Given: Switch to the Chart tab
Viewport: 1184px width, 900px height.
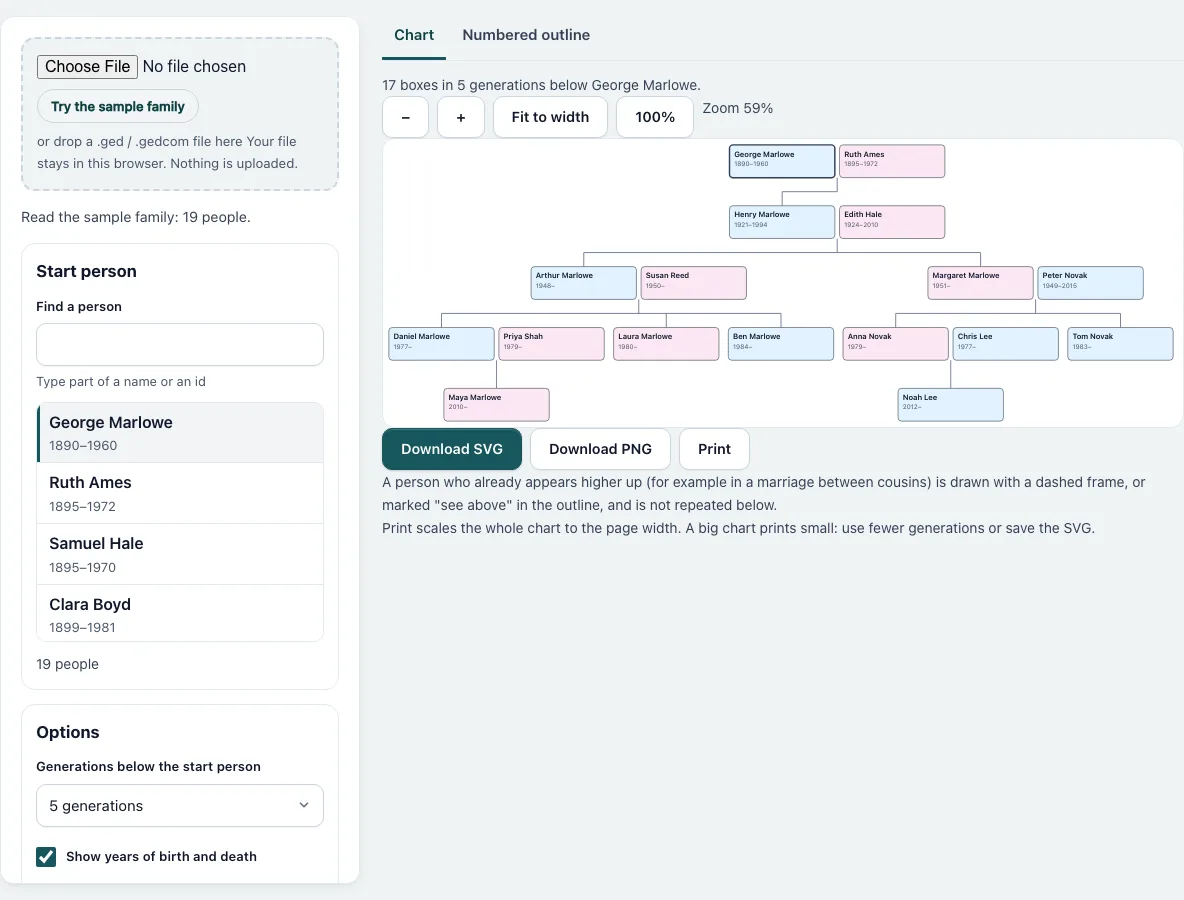Looking at the screenshot, I should pyautogui.click(x=414, y=35).
